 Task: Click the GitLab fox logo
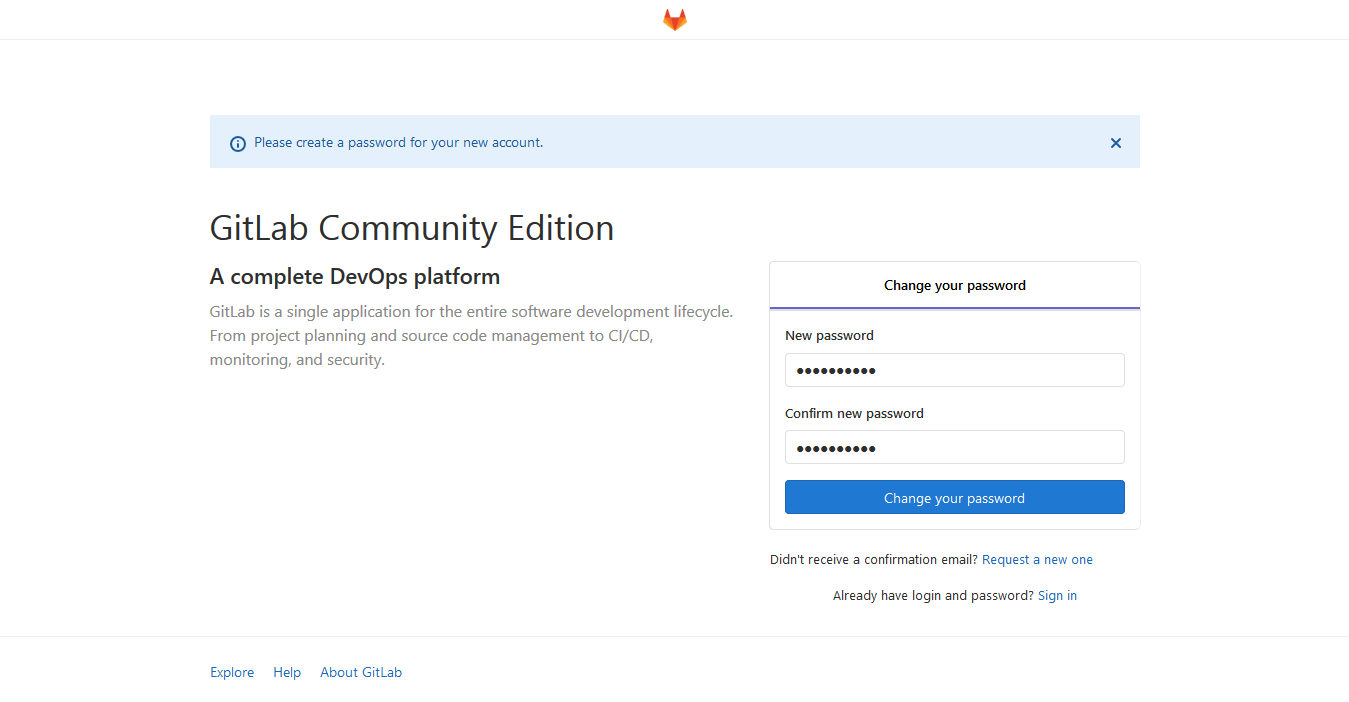[674, 19]
